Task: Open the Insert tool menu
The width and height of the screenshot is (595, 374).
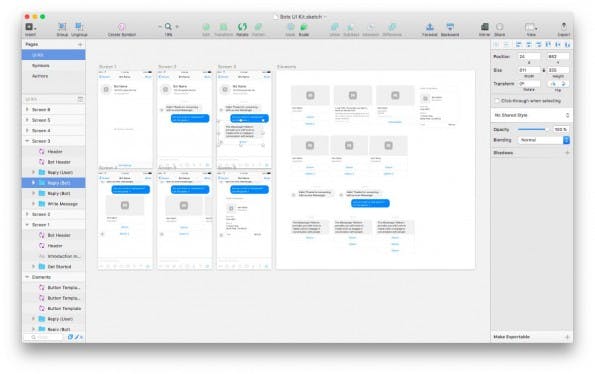Action: click(30, 27)
